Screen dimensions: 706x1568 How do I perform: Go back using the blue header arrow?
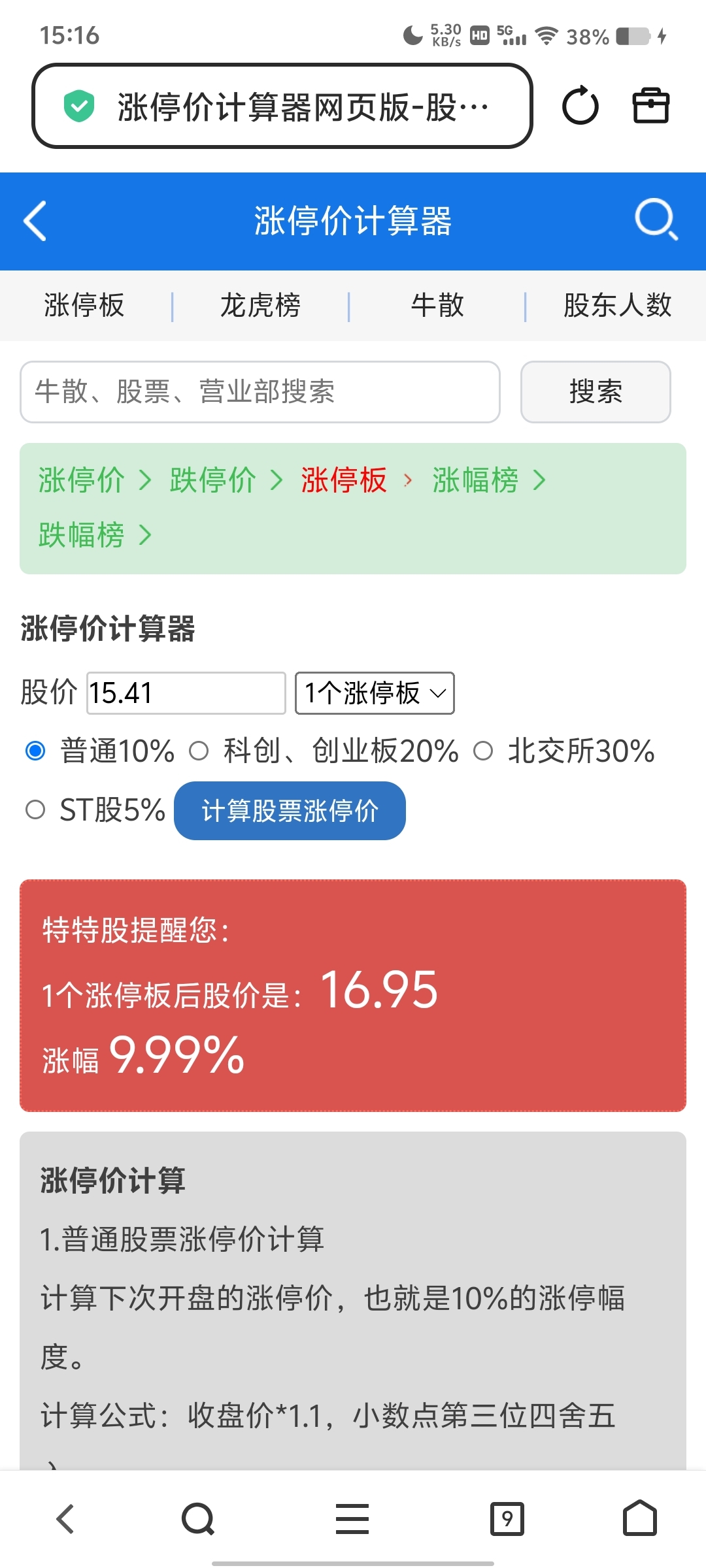click(36, 221)
